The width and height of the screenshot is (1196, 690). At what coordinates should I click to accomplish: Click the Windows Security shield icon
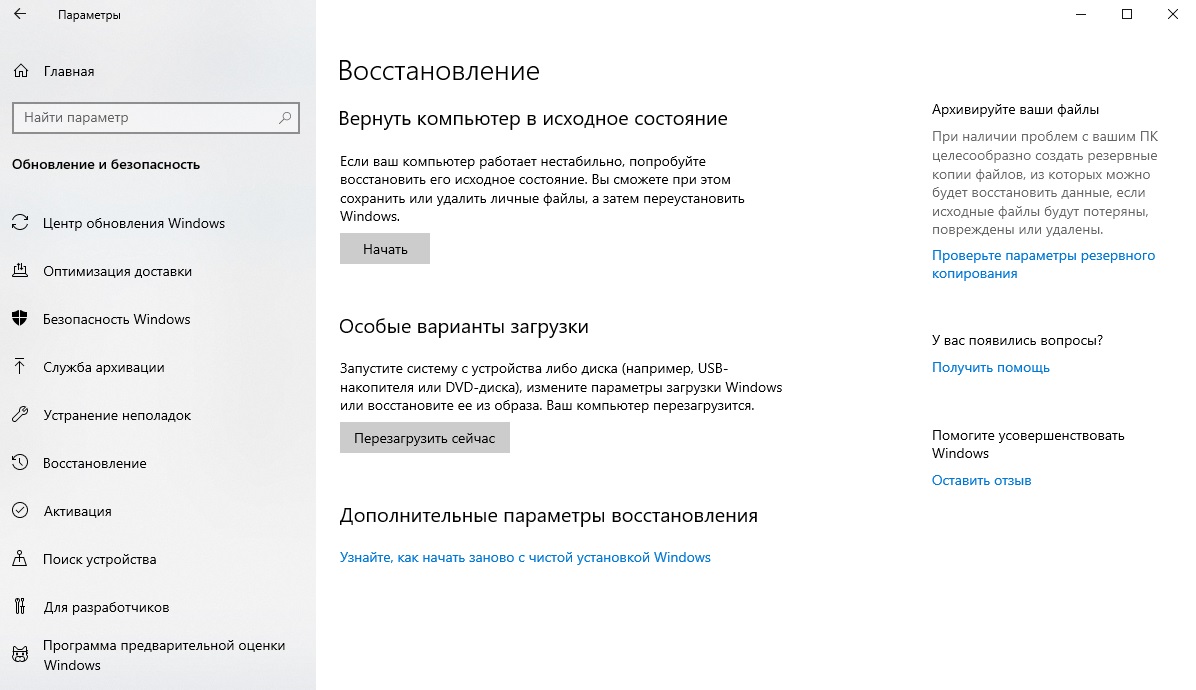[x=20, y=319]
